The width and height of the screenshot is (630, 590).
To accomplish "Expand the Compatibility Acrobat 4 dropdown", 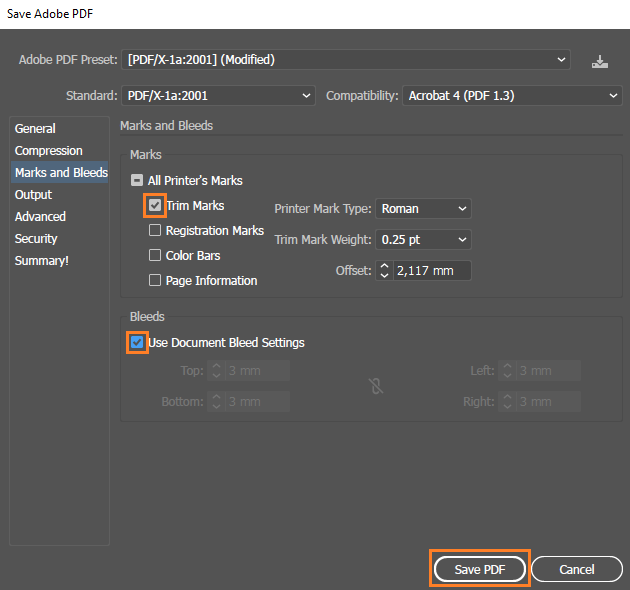I will coord(512,96).
